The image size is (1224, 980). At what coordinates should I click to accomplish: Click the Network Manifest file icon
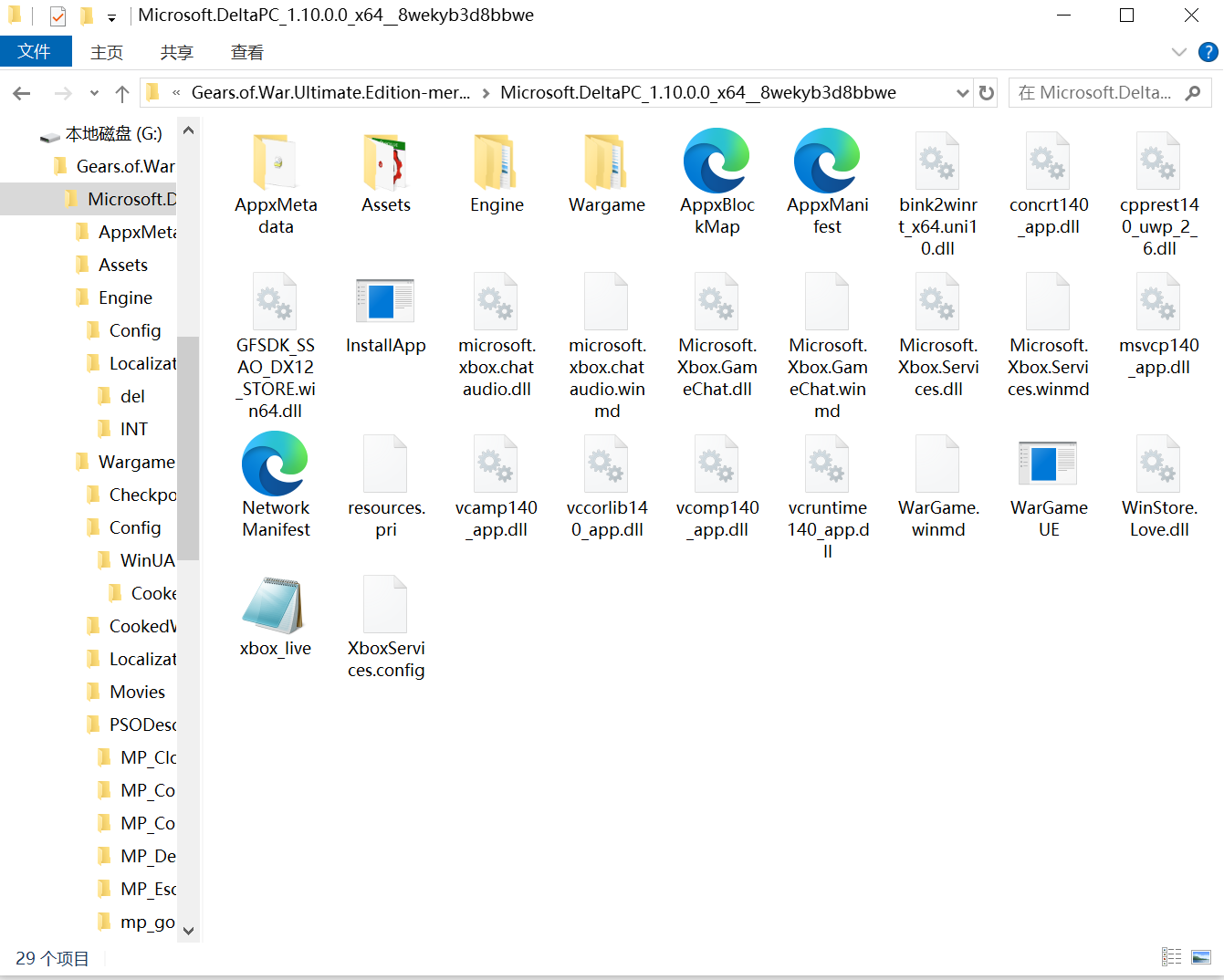click(x=275, y=465)
